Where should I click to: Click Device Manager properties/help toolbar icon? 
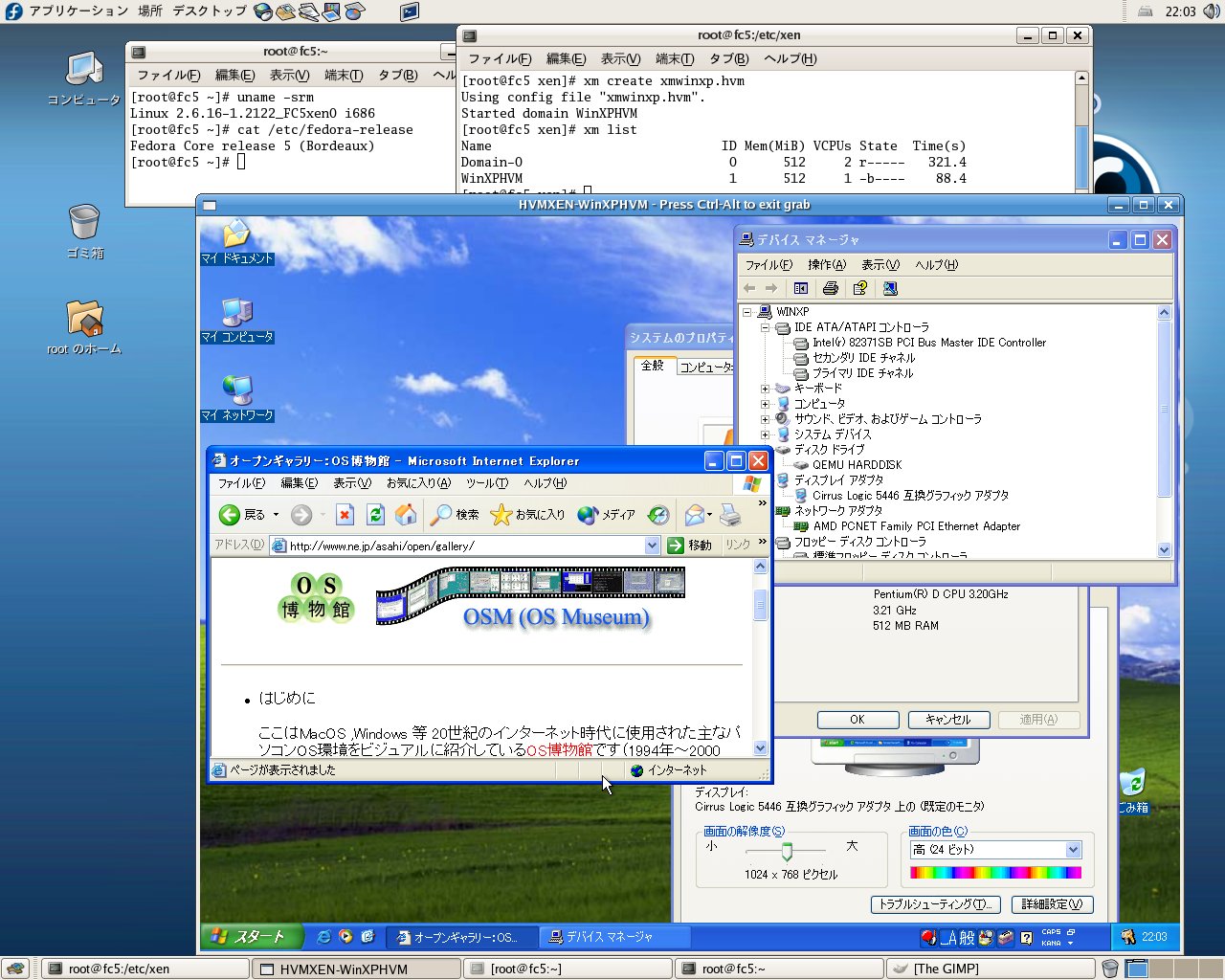click(x=860, y=288)
